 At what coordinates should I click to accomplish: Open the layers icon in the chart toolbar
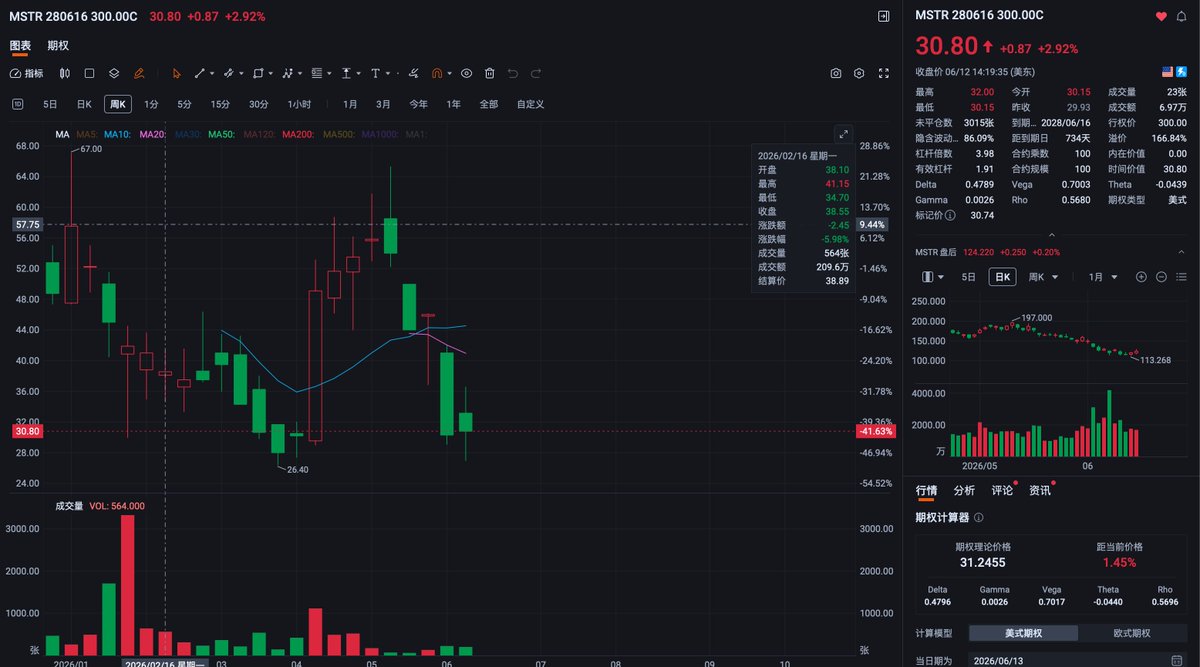[114, 73]
